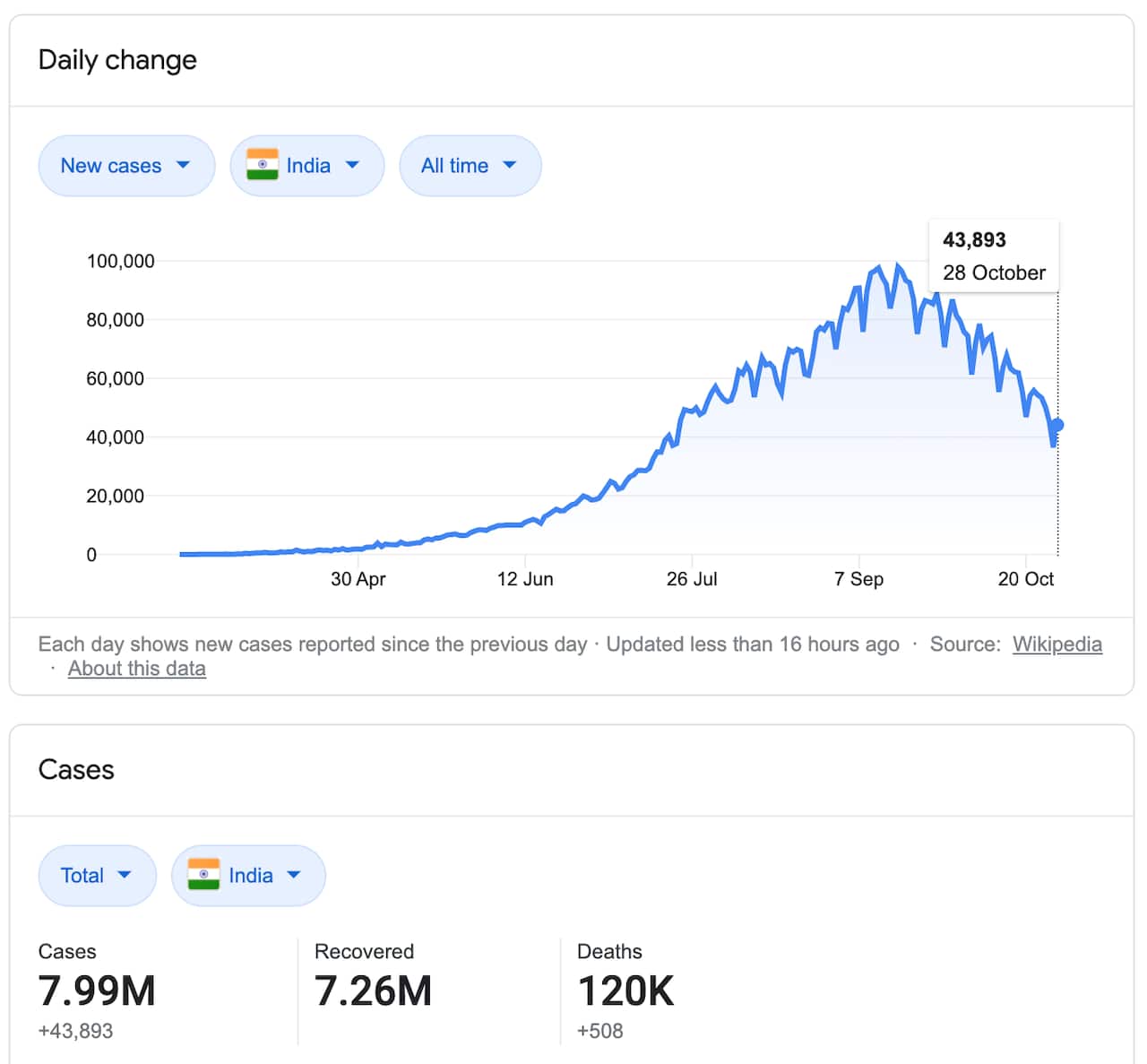Click the 20 Oct label on the chart axis

(1026, 579)
